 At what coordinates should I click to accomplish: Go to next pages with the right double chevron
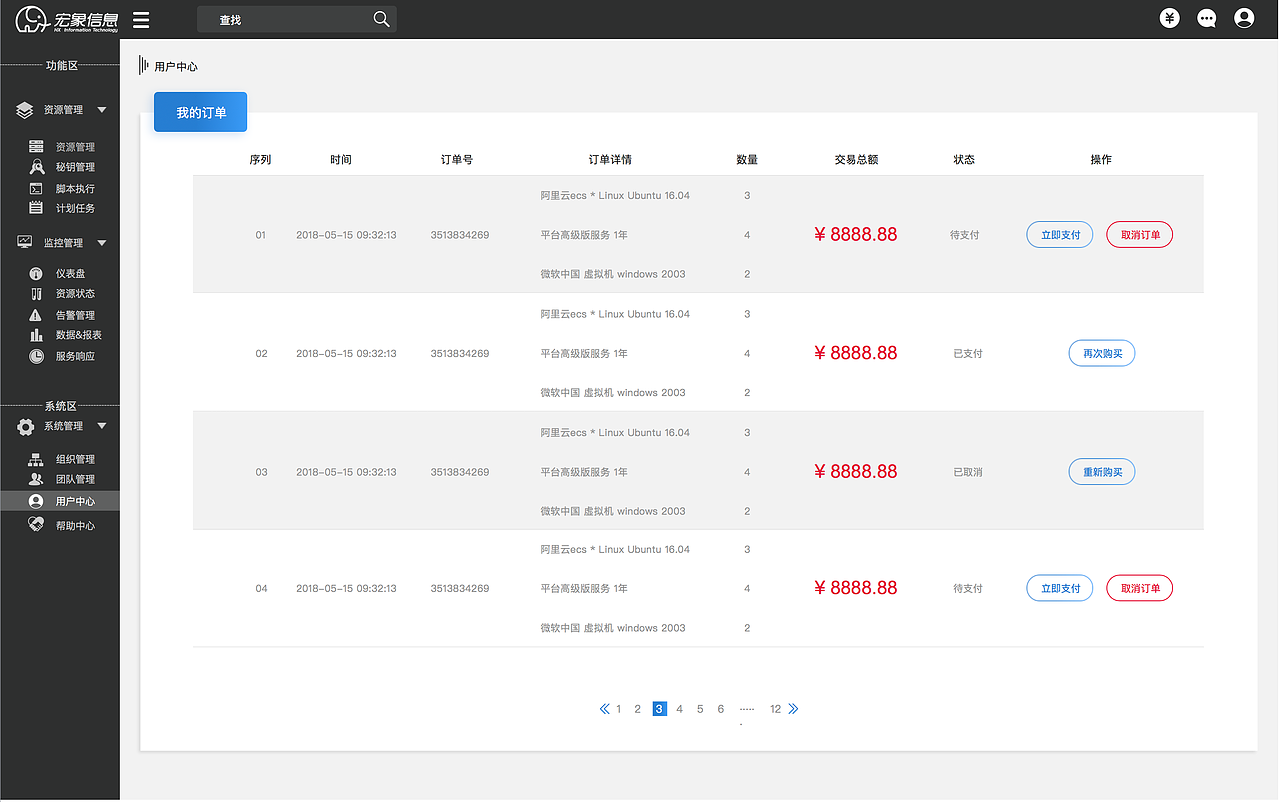click(x=793, y=709)
